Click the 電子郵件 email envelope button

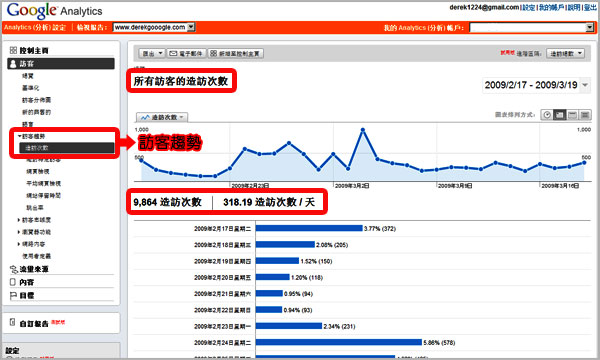(186, 54)
